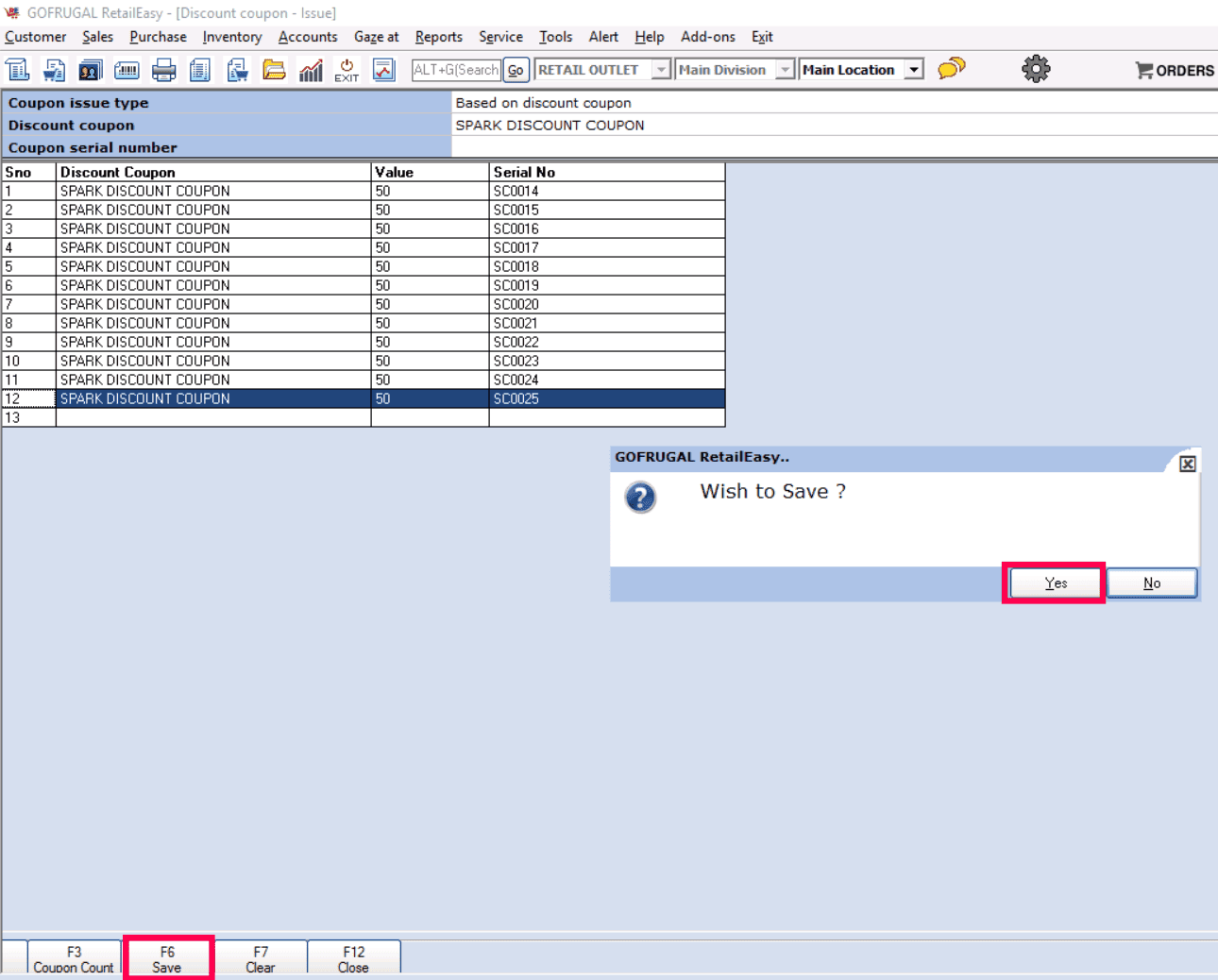1218x980 pixels.
Task: Click the F3 Coupon Count button
Action: tap(74, 959)
